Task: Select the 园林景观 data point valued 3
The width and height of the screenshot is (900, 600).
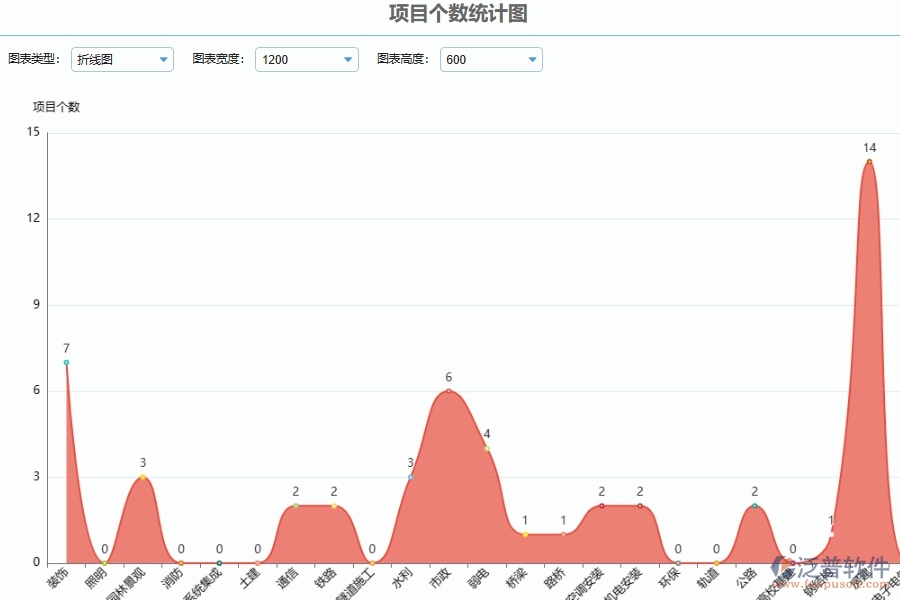Action: [x=142, y=478]
